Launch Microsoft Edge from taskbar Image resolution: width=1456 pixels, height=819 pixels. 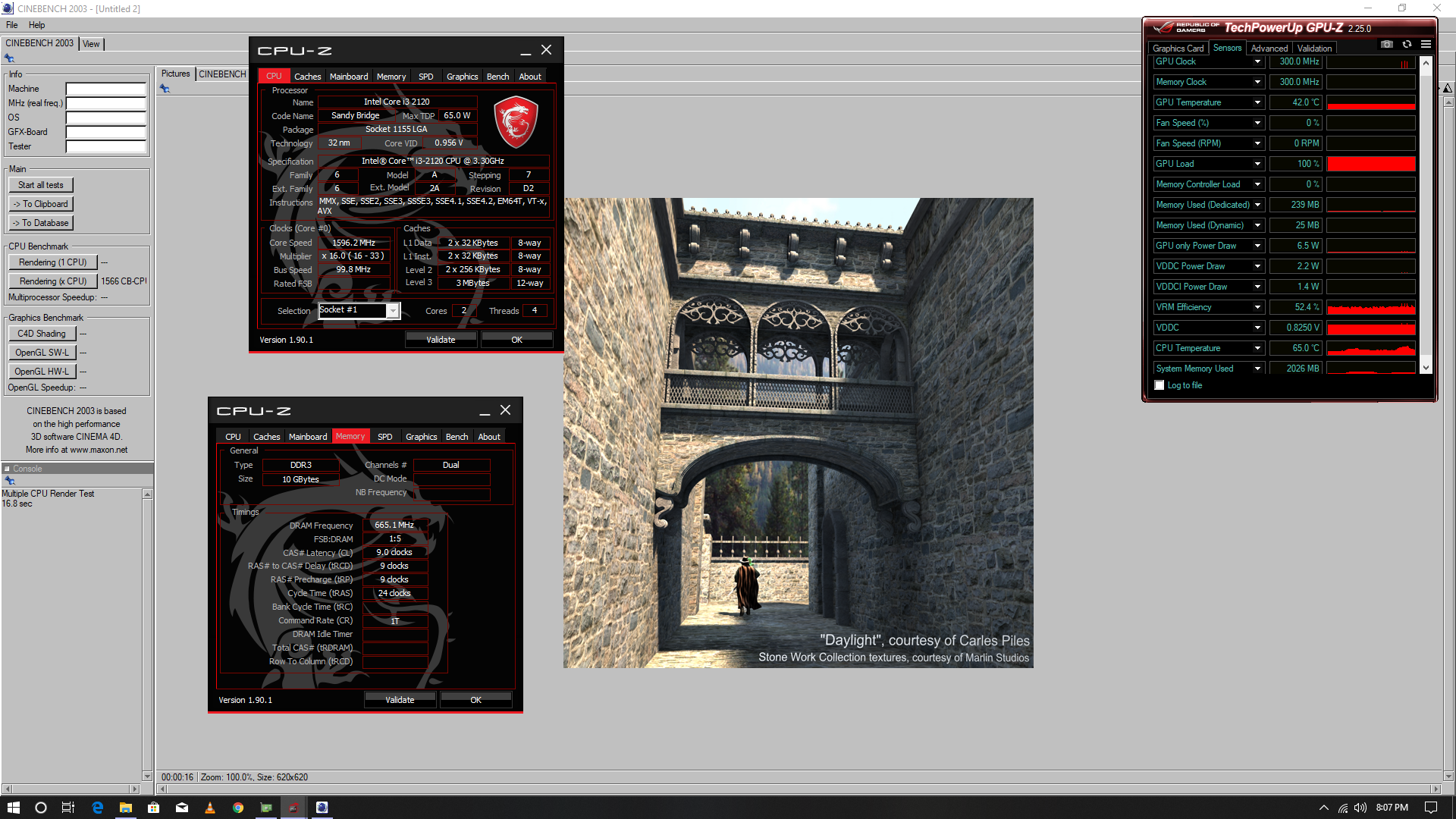tap(97, 808)
